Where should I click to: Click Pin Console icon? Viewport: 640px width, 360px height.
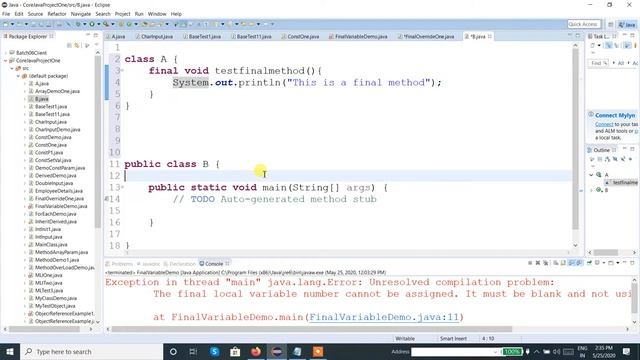coord(589,263)
